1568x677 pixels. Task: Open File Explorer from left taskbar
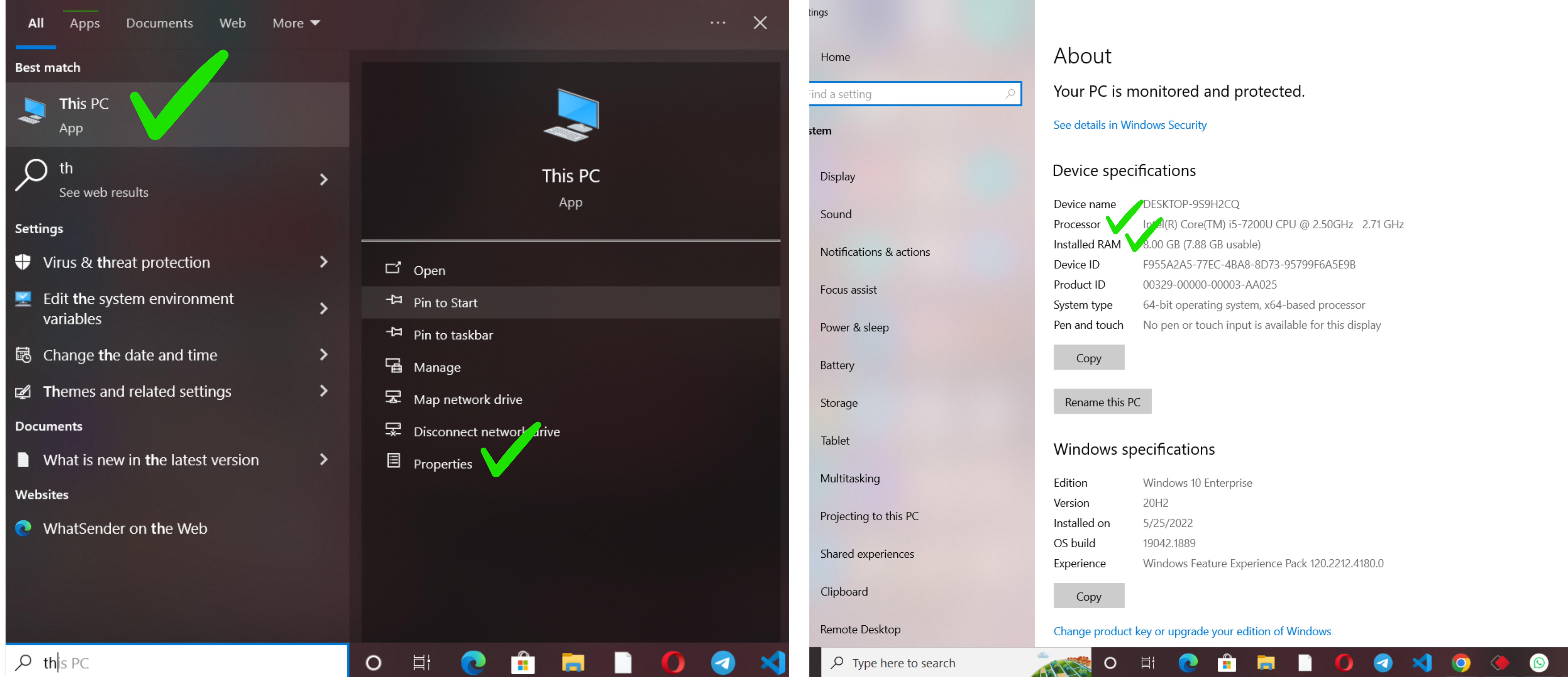(573, 662)
